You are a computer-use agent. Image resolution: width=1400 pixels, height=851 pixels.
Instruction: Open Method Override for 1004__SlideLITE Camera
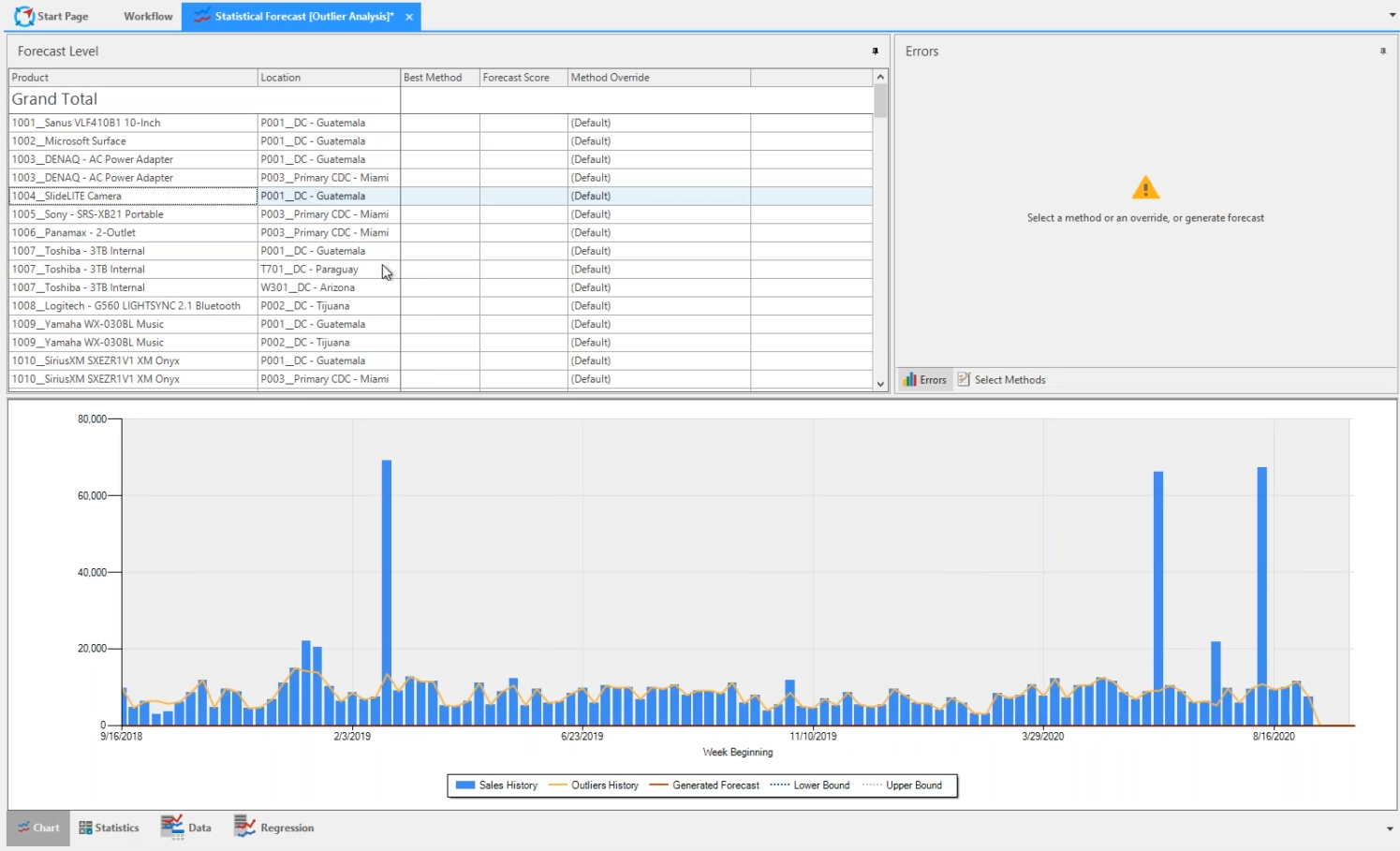[x=659, y=196]
